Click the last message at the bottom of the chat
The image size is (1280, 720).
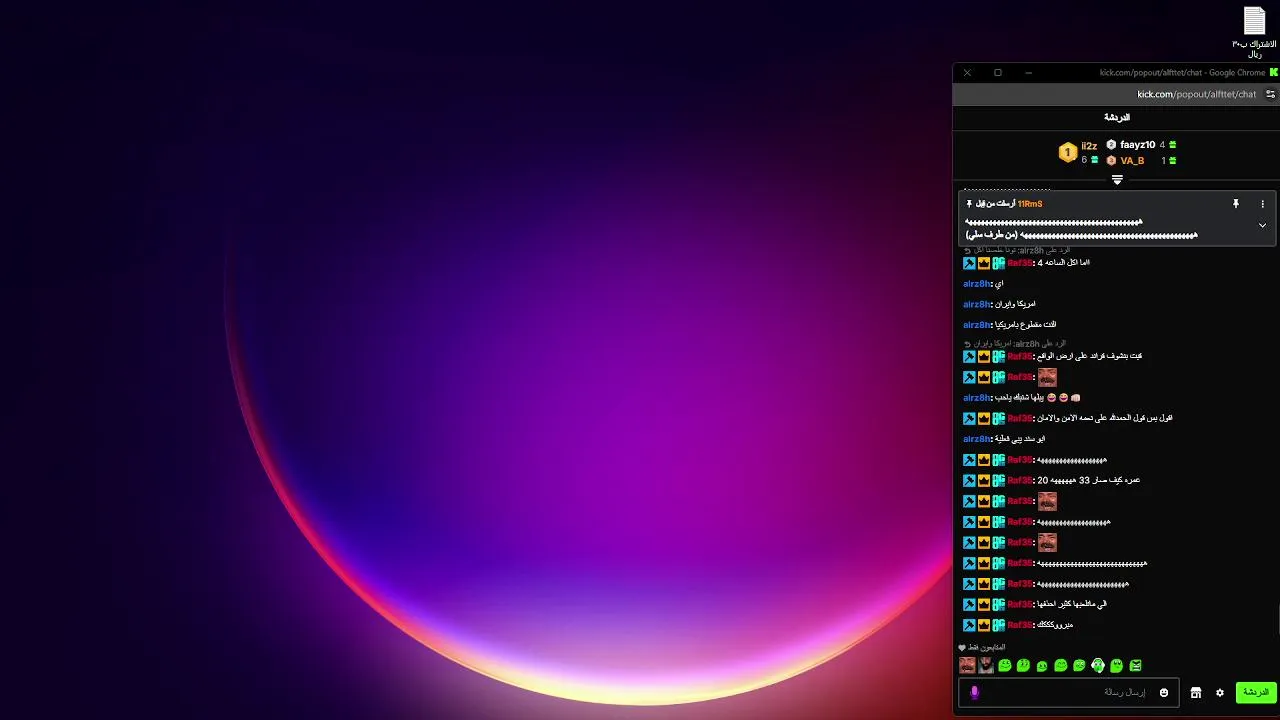1018,625
